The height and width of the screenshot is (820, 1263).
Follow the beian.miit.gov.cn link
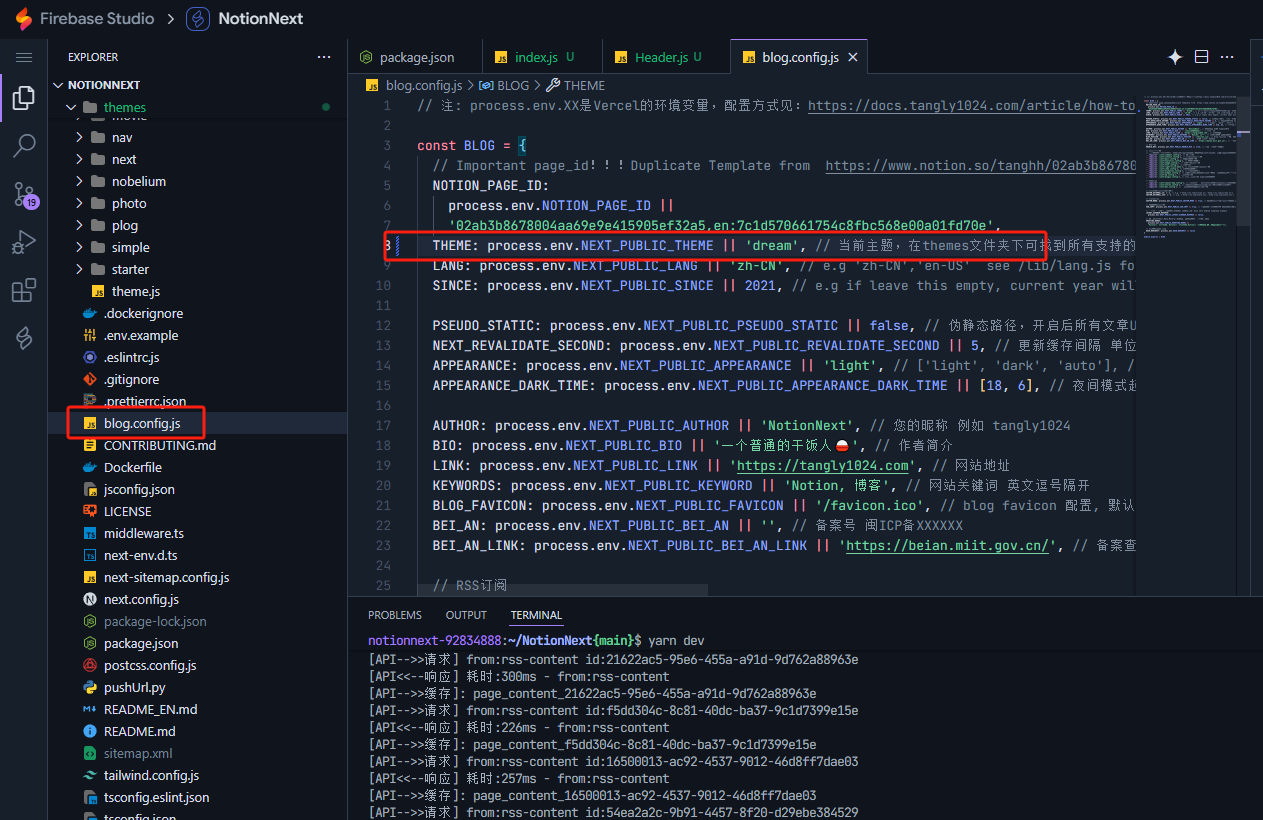click(950, 545)
